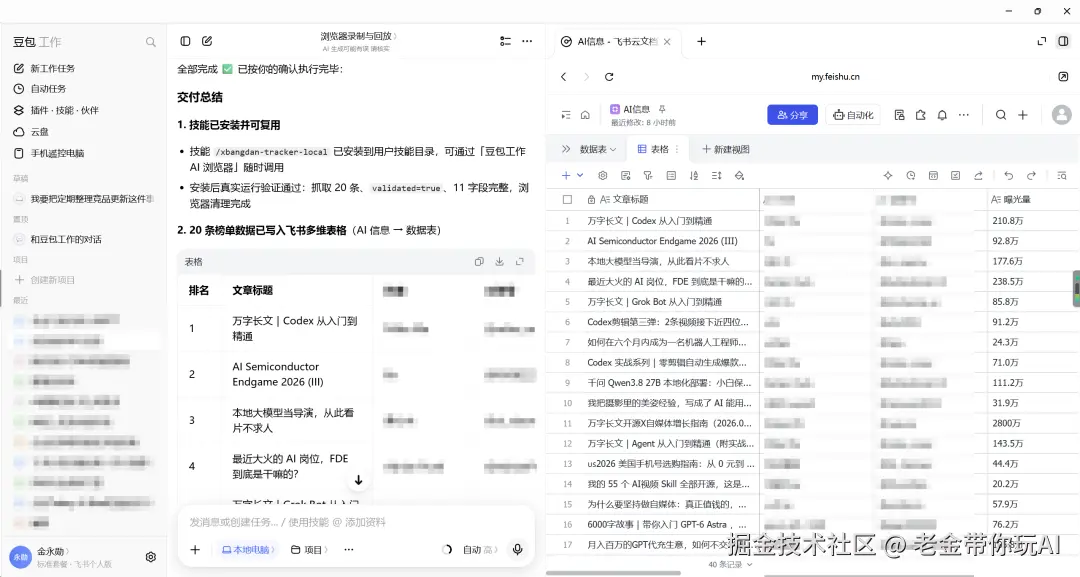Toggle the sidebar panel icon in chat header
The height and width of the screenshot is (577, 1080).
(x=185, y=41)
